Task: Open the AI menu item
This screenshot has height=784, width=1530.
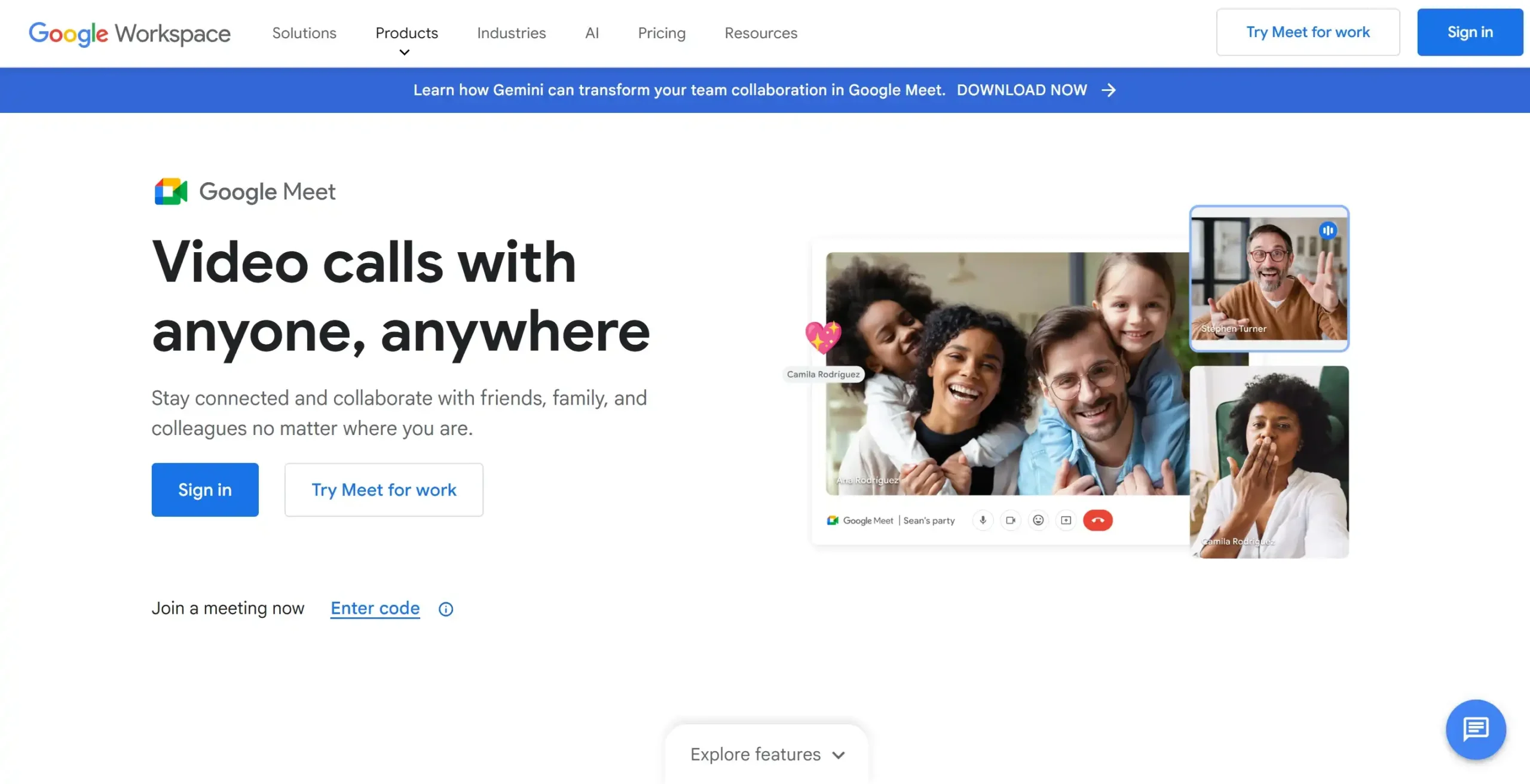Action: tap(592, 33)
